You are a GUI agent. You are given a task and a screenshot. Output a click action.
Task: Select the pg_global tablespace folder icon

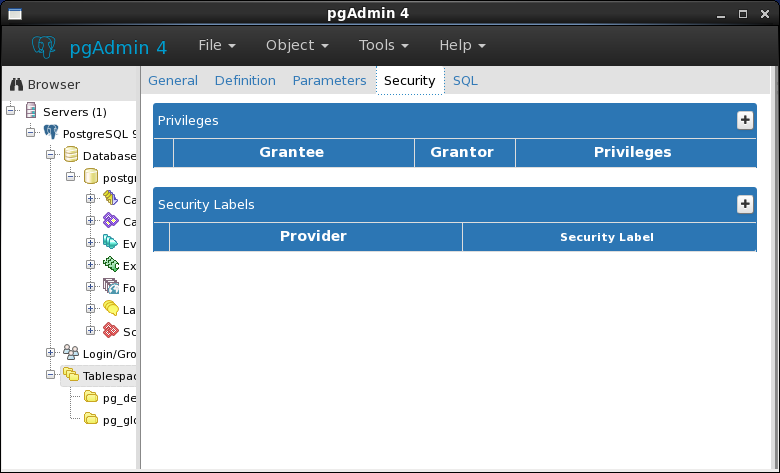[91, 418]
